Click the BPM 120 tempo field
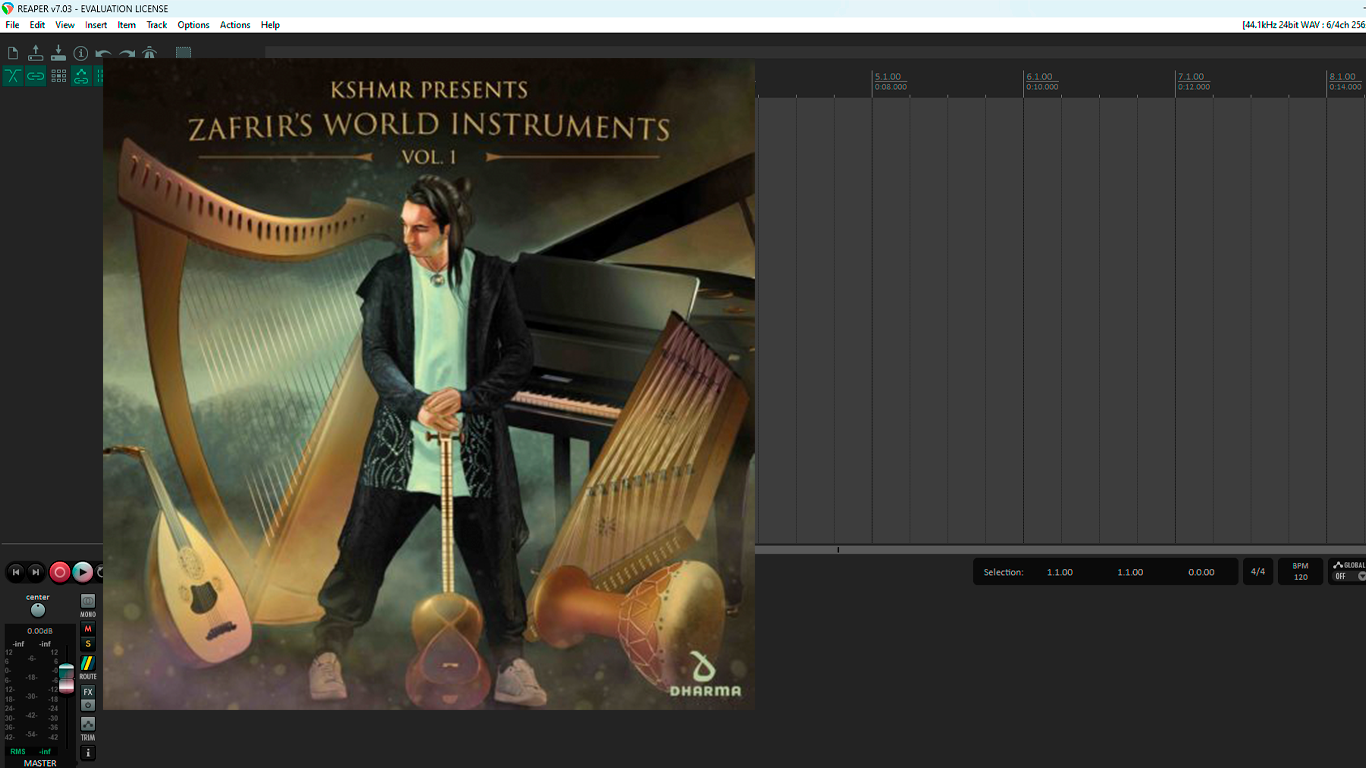This screenshot has width=1366, height=768. (x=1300, y=572)
